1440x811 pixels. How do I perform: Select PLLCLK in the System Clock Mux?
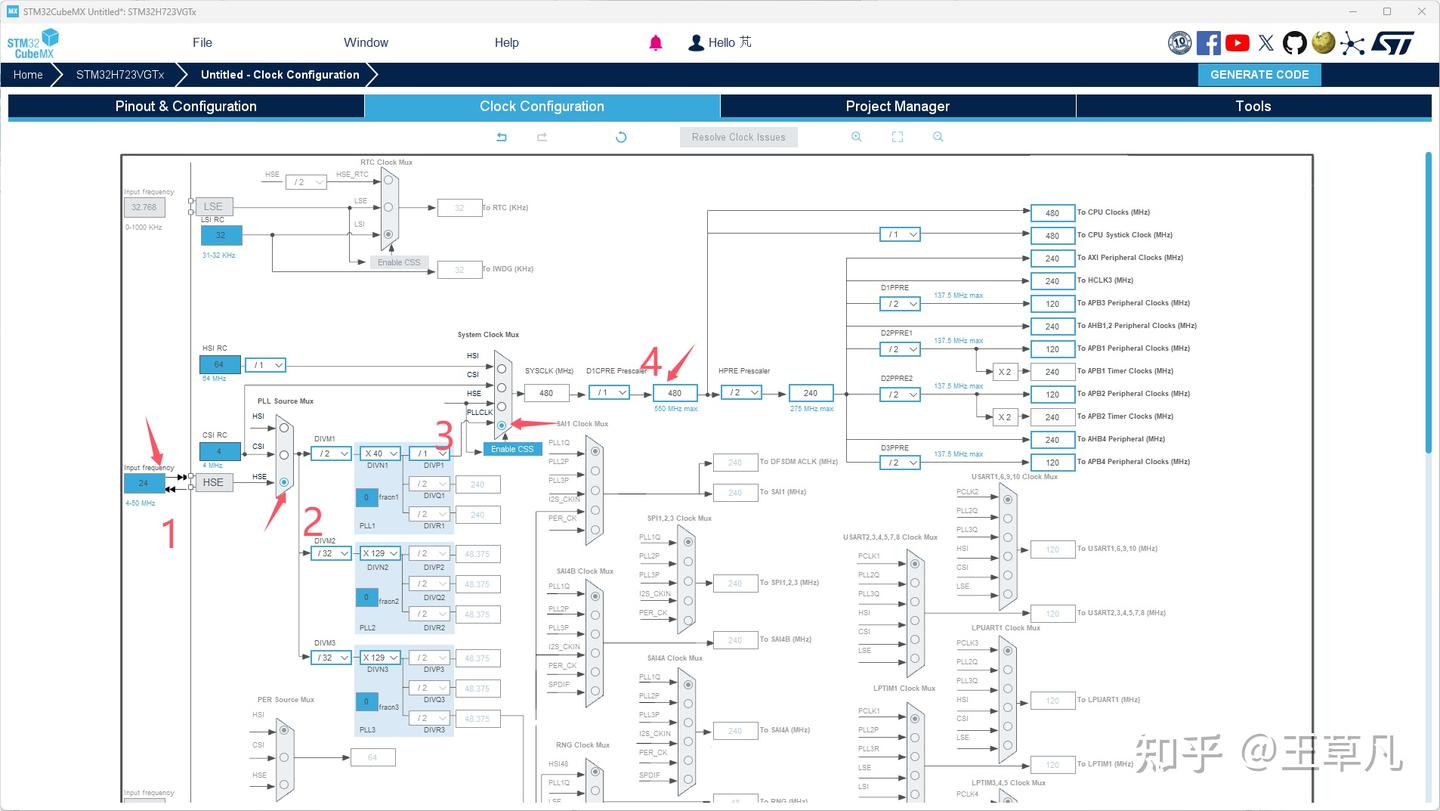click(x=502, y=425)
